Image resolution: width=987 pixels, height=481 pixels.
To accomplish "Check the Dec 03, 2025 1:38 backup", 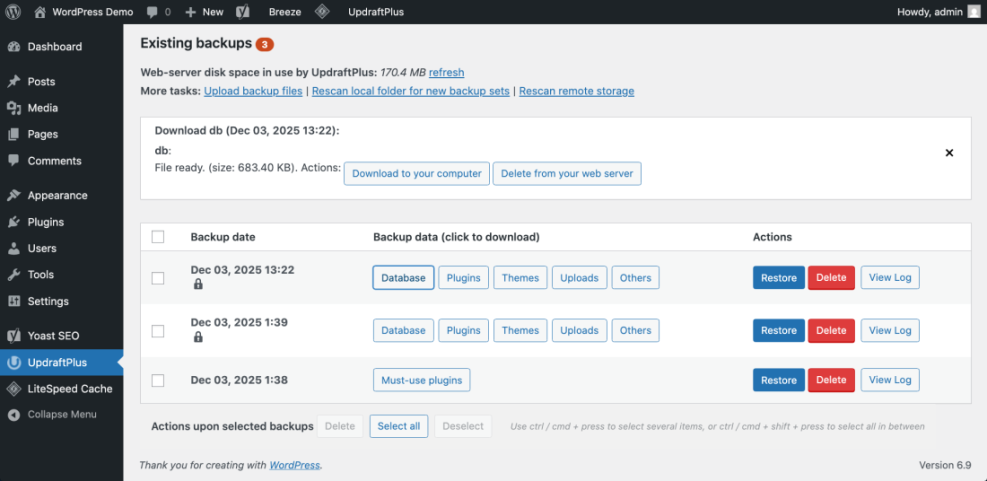I will click(158, 380).
